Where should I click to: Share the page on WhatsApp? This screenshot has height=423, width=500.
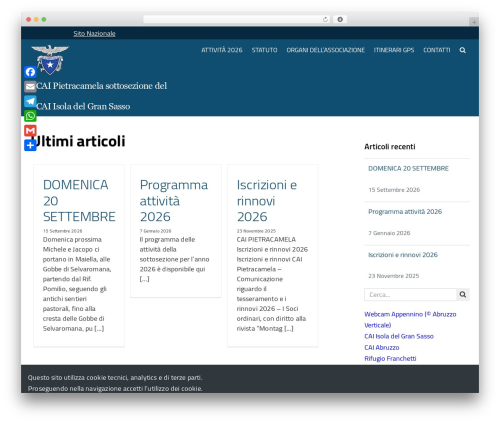pyautogui.click(x=30, y=116)
